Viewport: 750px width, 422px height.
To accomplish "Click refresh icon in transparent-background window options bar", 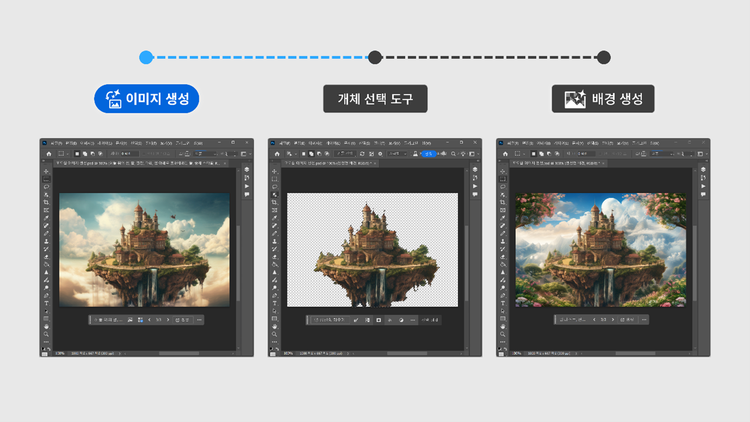I will tap(362, 154).
